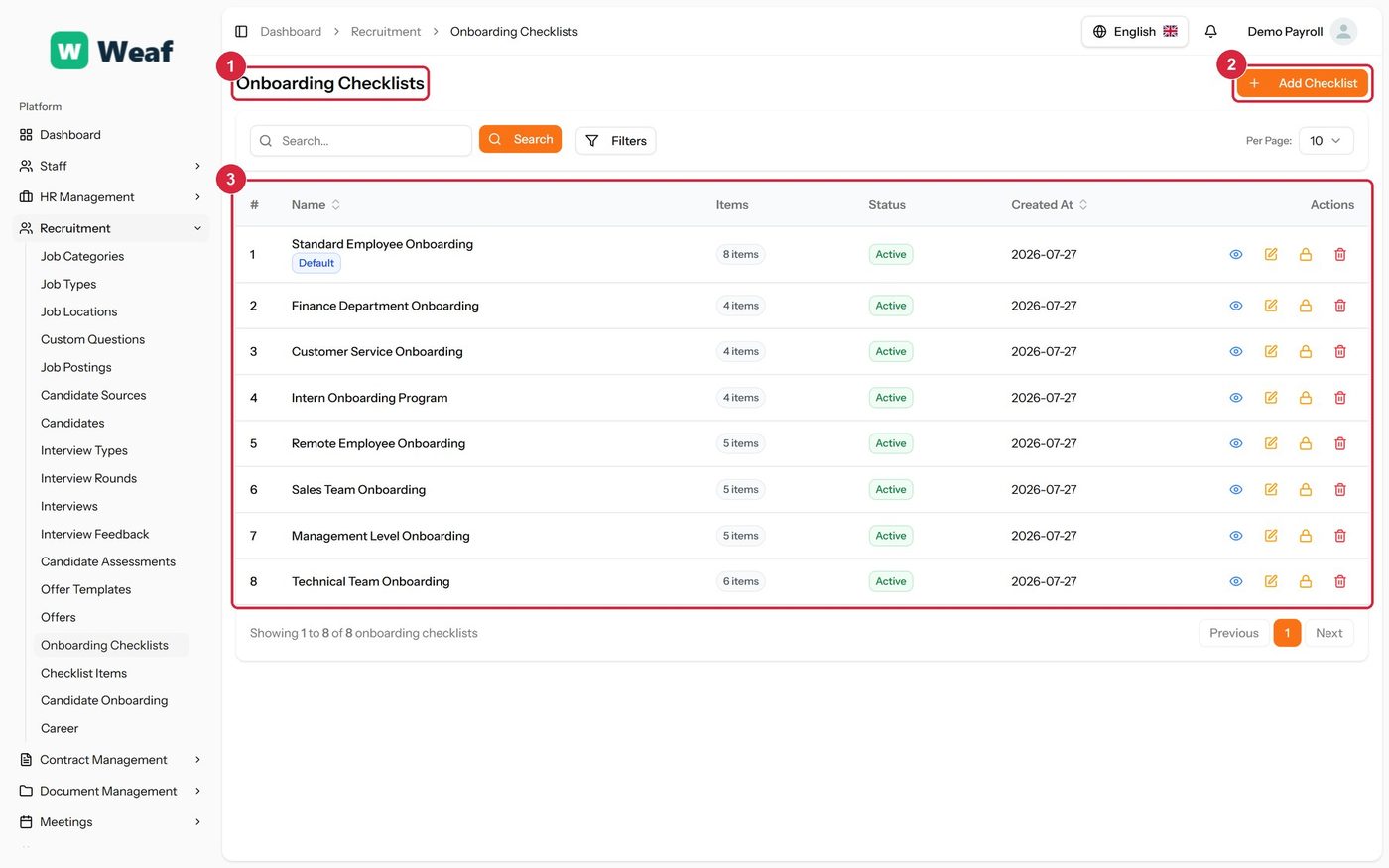Click the Add Checklist button
The width and height of the screenshot is (1389, 868).
[x=1303, y=84]
